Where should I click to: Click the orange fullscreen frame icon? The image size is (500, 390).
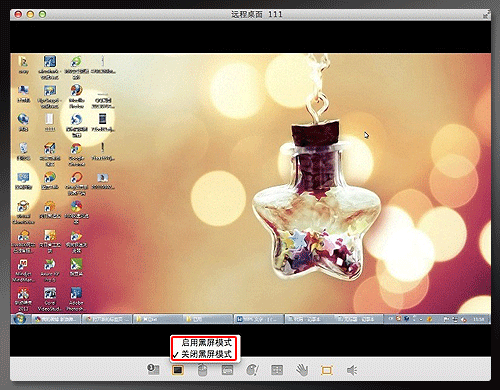point(327,370)
